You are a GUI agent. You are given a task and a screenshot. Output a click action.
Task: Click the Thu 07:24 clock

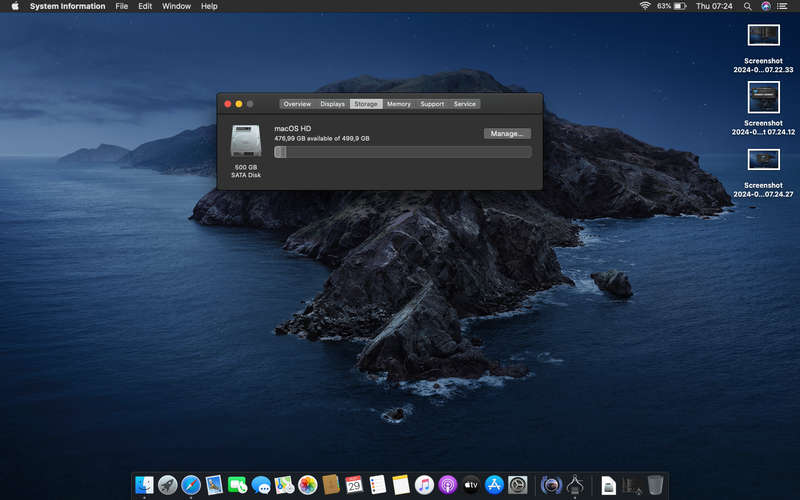point(714,6)
